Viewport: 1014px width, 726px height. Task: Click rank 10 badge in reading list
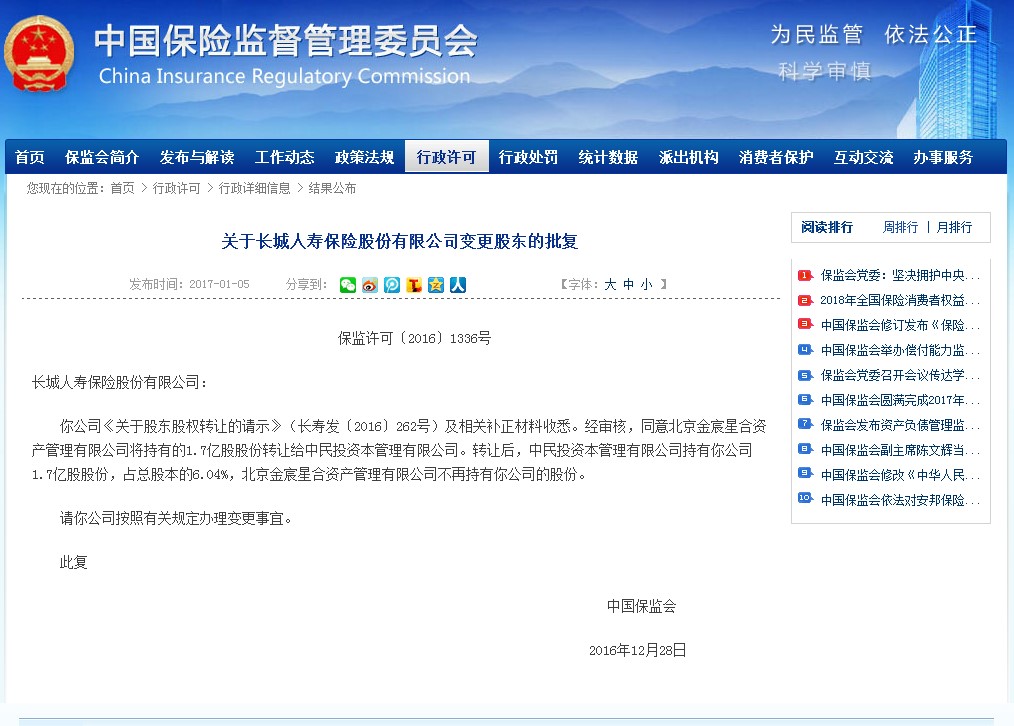point(805,498)
